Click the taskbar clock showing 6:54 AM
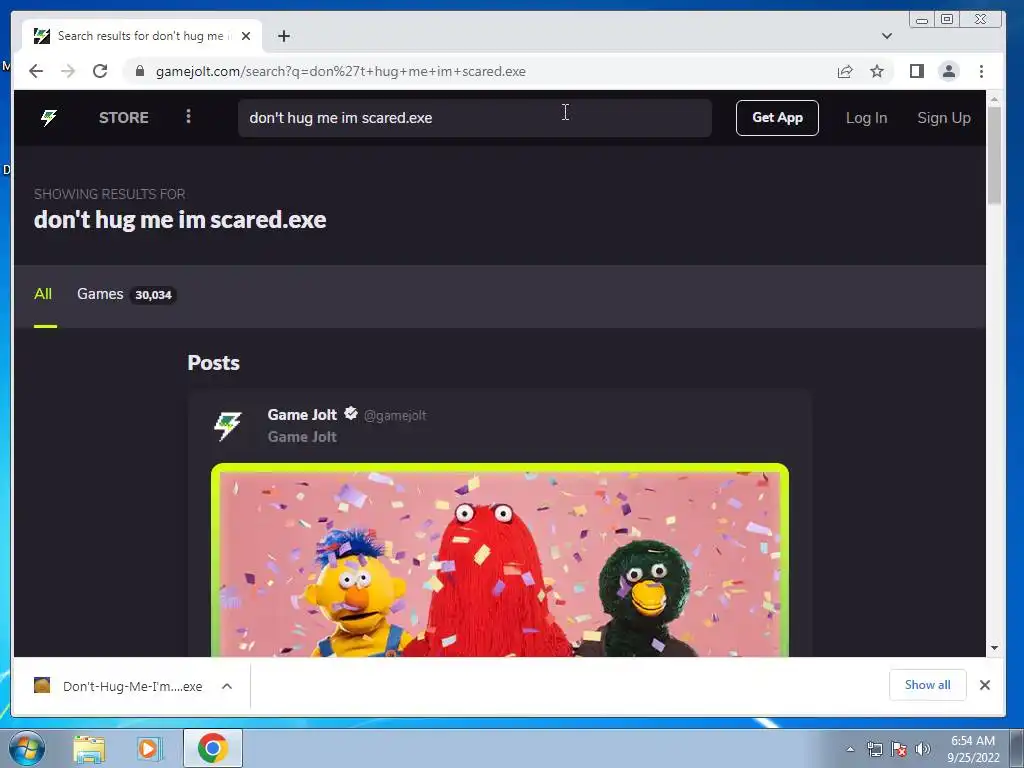The image size is (1024, 768). 972,749
